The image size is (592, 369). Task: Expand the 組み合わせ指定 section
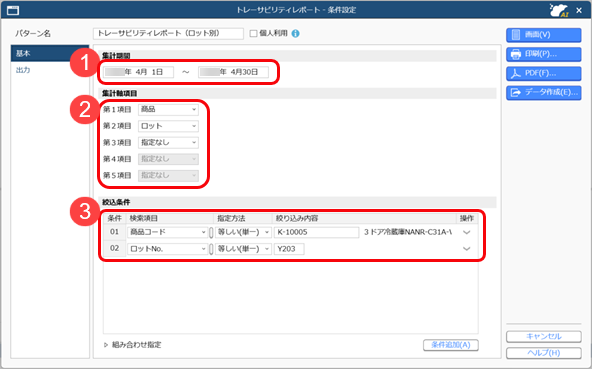[133, 345]
